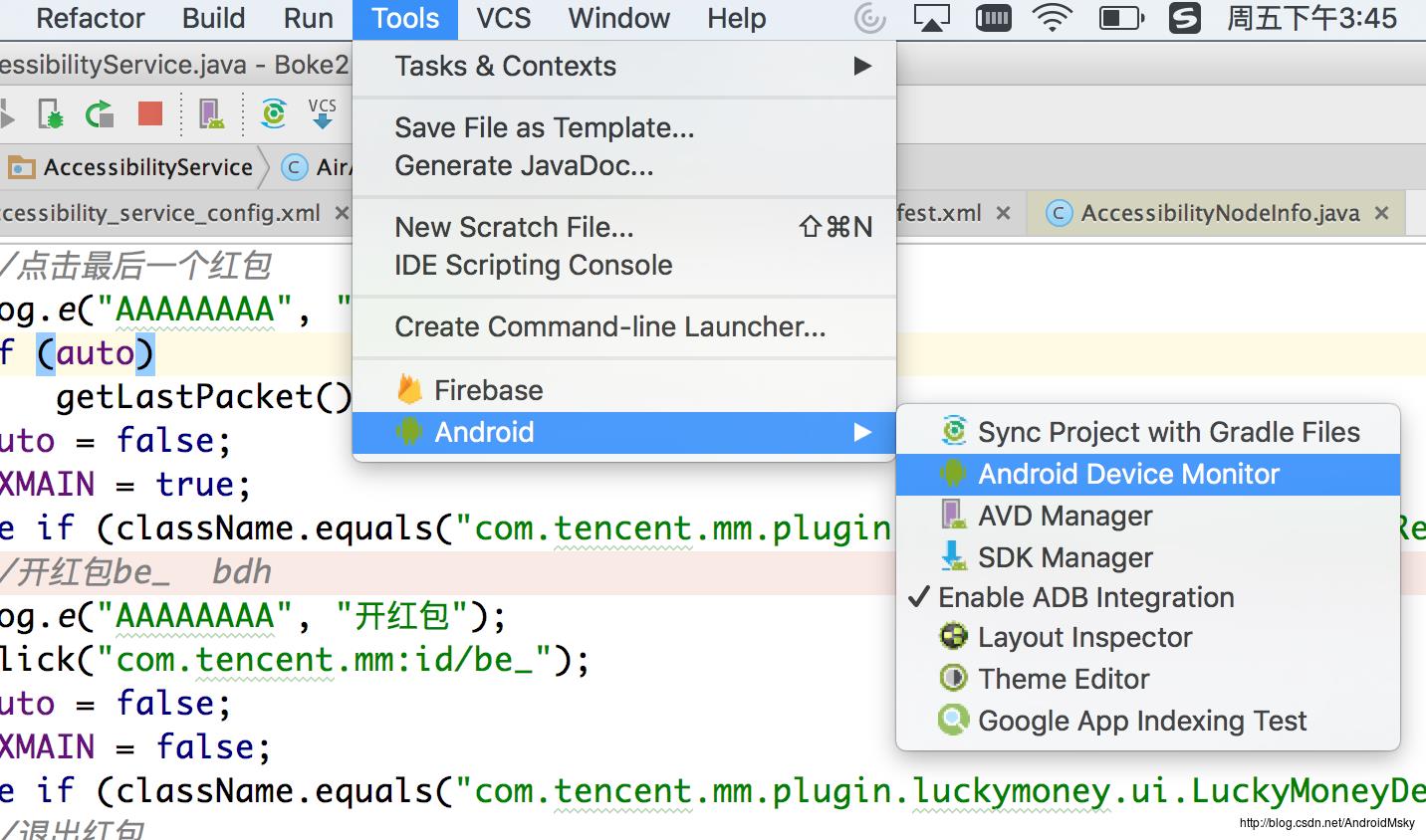Click the Gradle sync icon in submenu
This screenshot has height=840, width=1426.
coord(954,431)
